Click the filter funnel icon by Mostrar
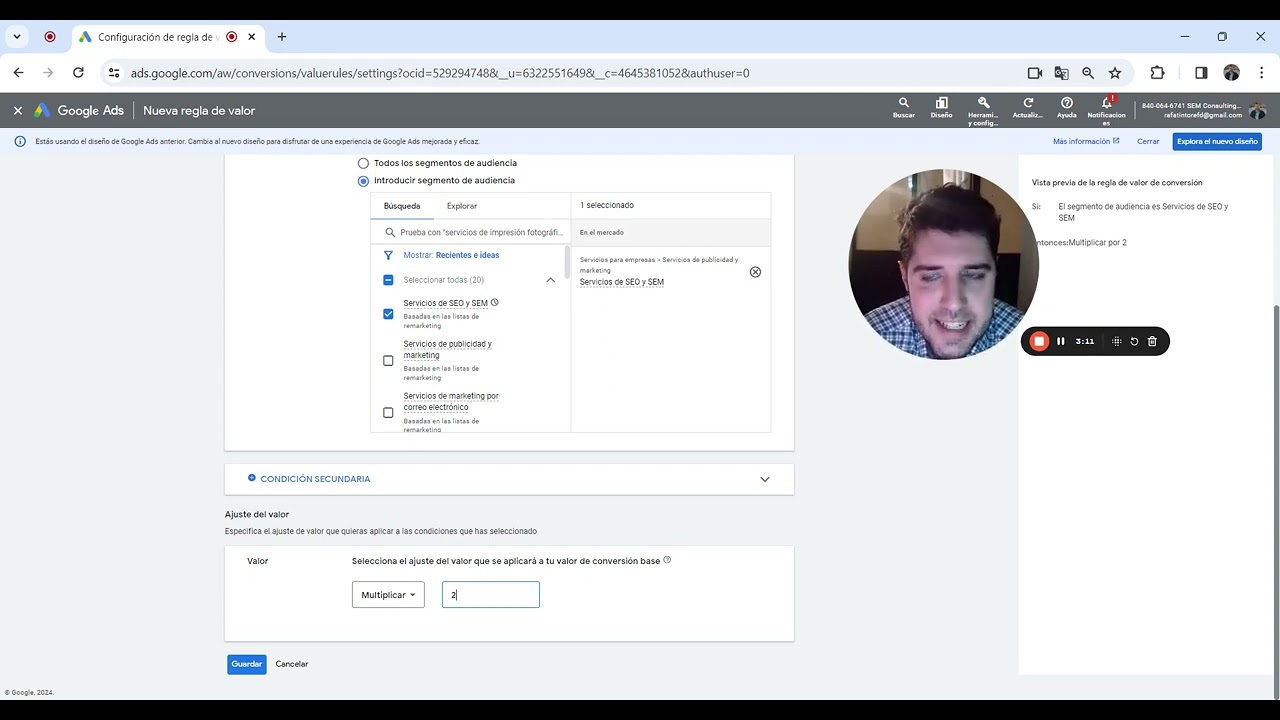The width and height of the screenshot is (1280, 720). pos(389,255)
